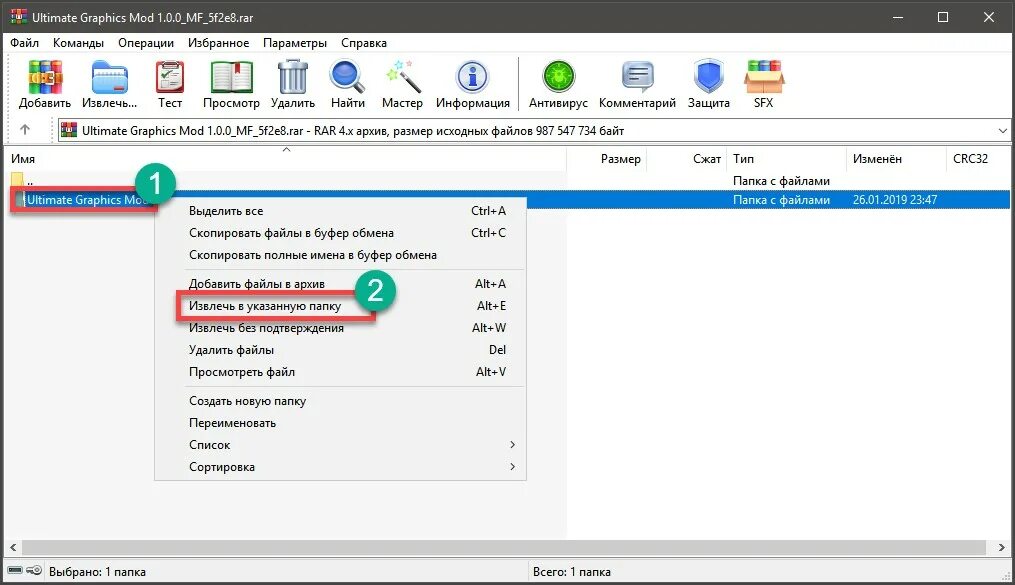Sort by the CRC32 column header
The image size is (1015, 585).
pos(978,159)
